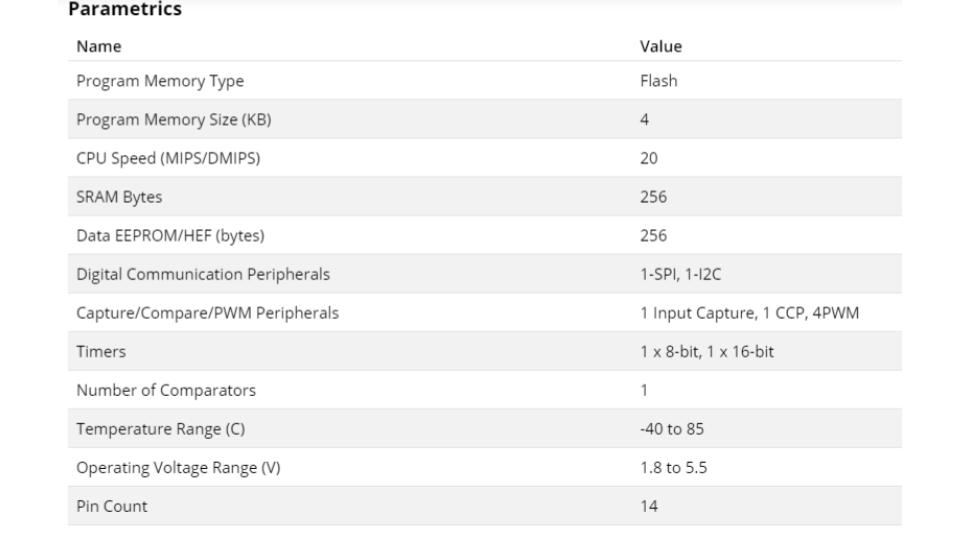Click the CPU speed value 20
This screenshot has width=960, height=540.
(x=649, y=158)
